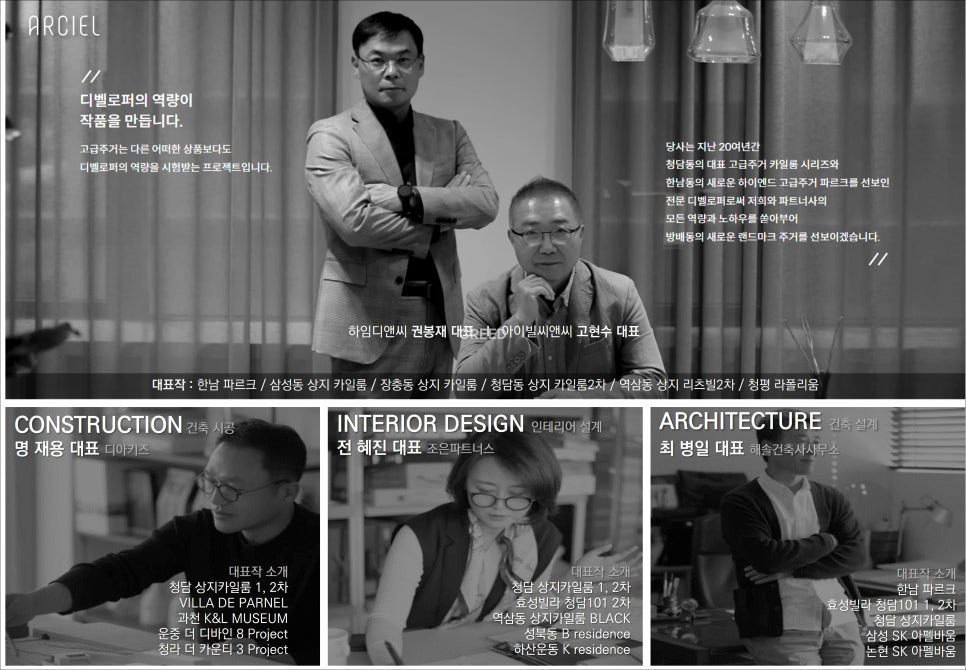This screenshot has height=670, width=966.
Task: Click the 한남 파르크 text in 대표작 bar
Action: click(x=226, y=385)
